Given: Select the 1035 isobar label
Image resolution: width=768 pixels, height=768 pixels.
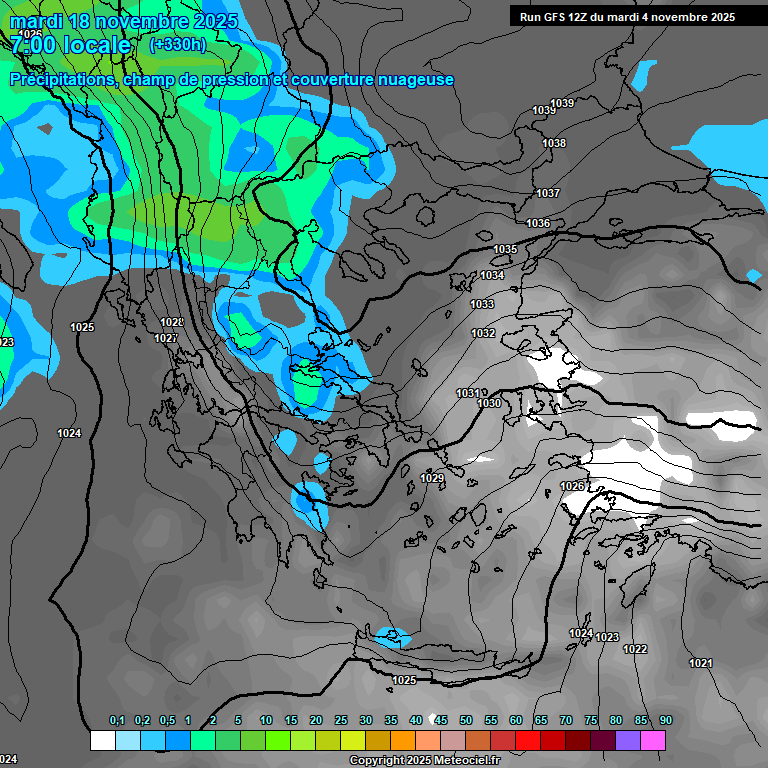Looking at the screenshot, I should click(505, 249).
